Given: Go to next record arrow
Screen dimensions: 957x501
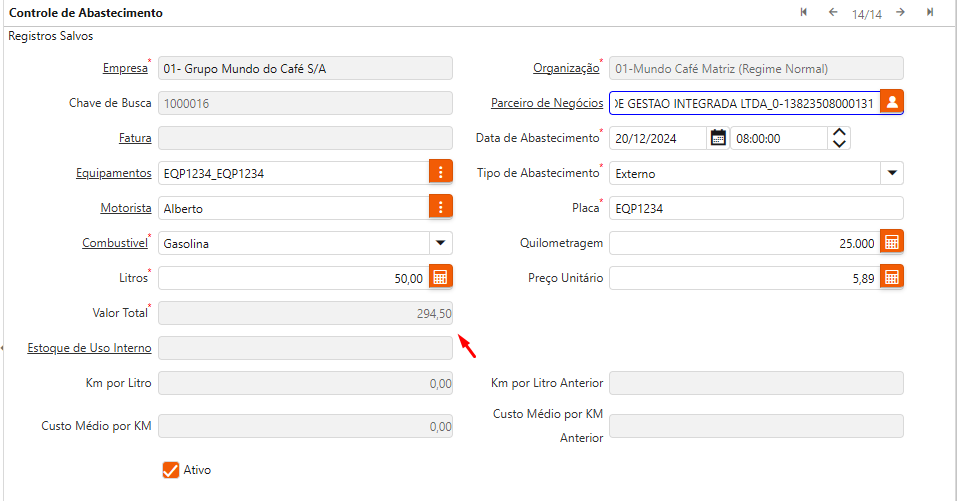Looking at the screenshot, I should 900,12.
